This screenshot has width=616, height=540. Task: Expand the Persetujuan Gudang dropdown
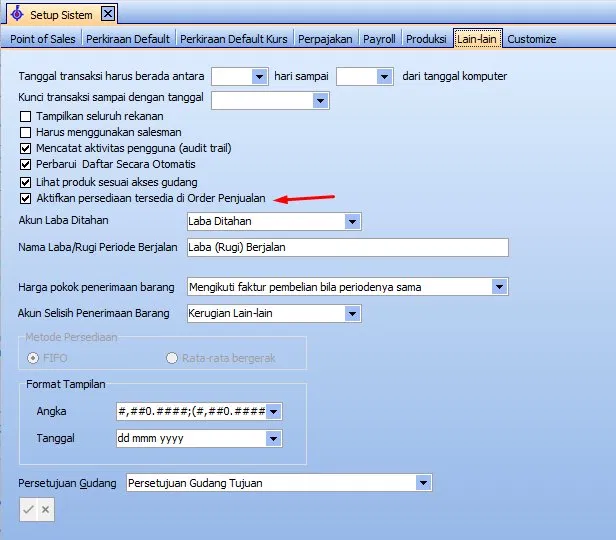(423, 483)
